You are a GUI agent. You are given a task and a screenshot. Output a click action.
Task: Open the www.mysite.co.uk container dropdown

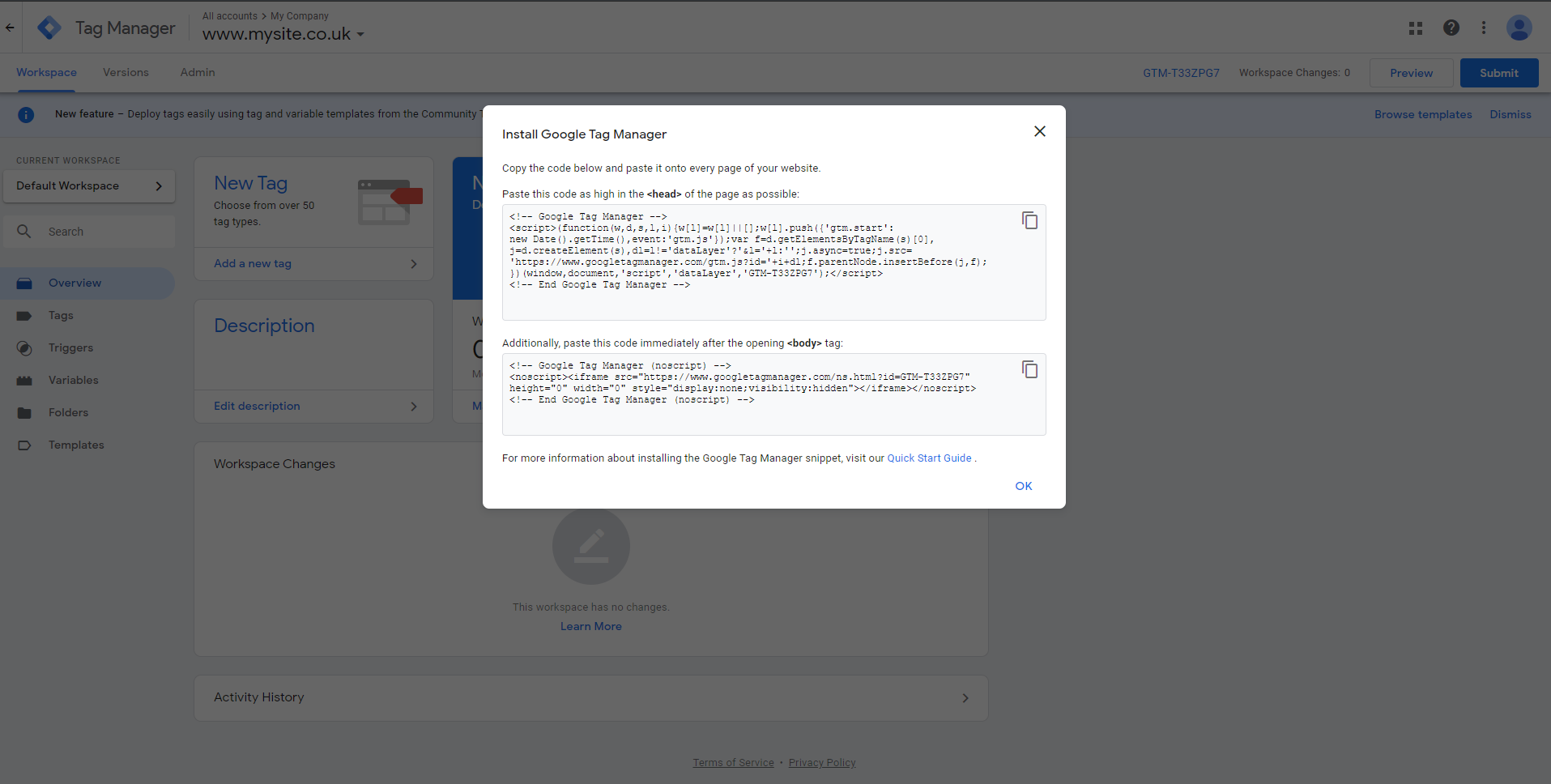(x=283, y=34)
